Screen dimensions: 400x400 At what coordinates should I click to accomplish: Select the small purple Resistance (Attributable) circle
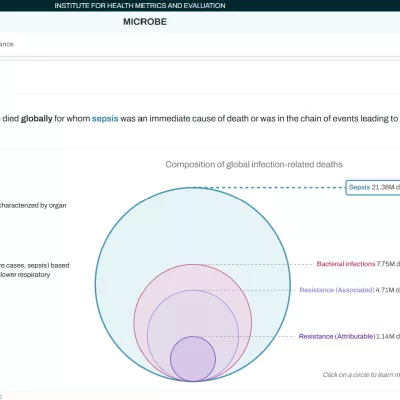click(193, 359)
